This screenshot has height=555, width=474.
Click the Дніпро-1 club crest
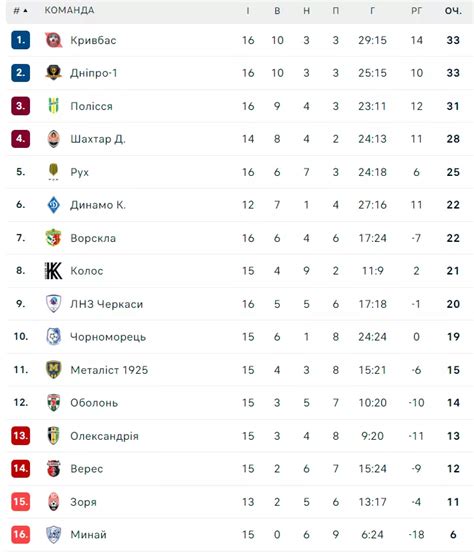pyautogui.click(x=53, y=73)
